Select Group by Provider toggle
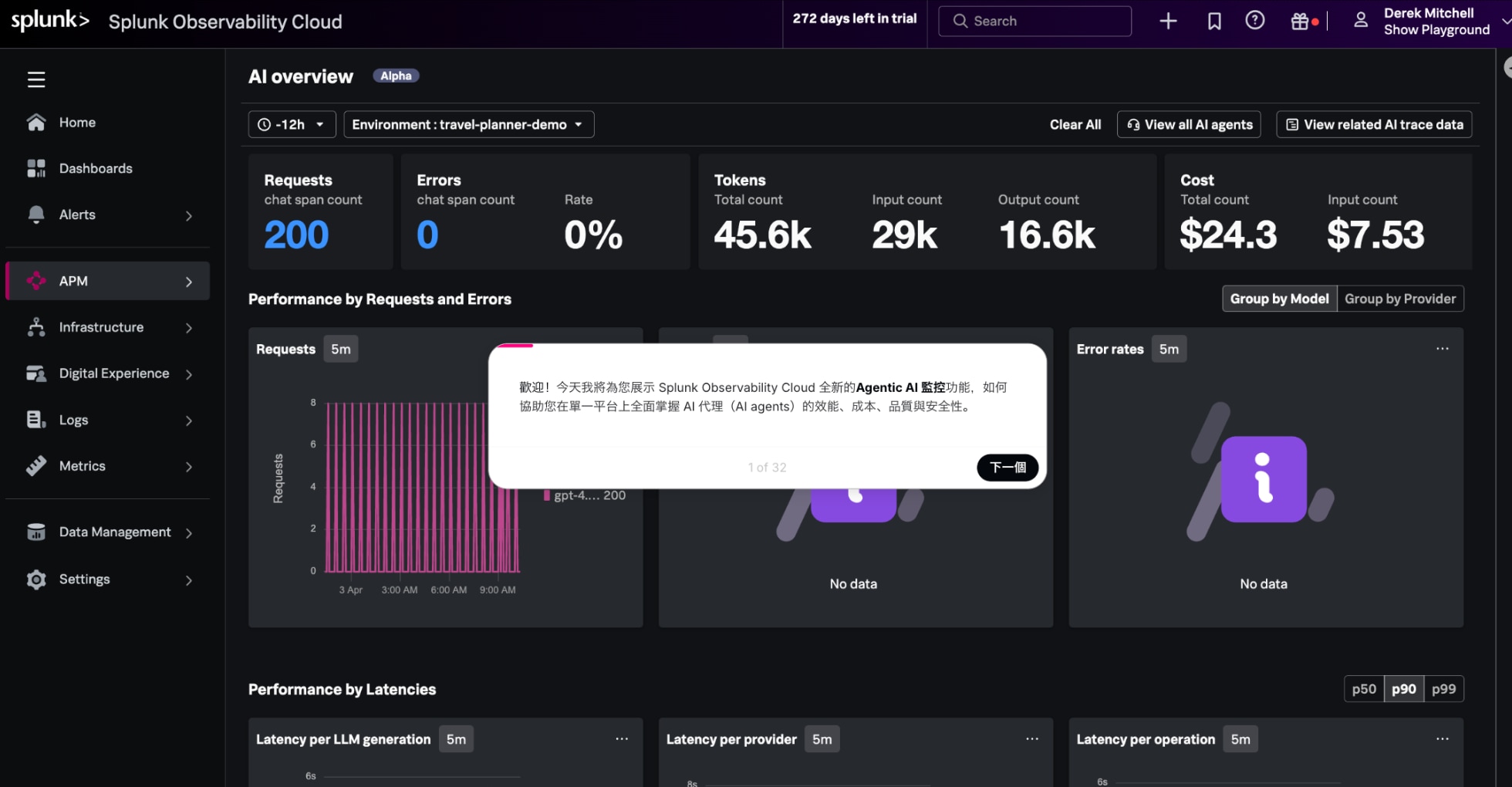Screen dimensions: 1512x787 (1400, 299)
